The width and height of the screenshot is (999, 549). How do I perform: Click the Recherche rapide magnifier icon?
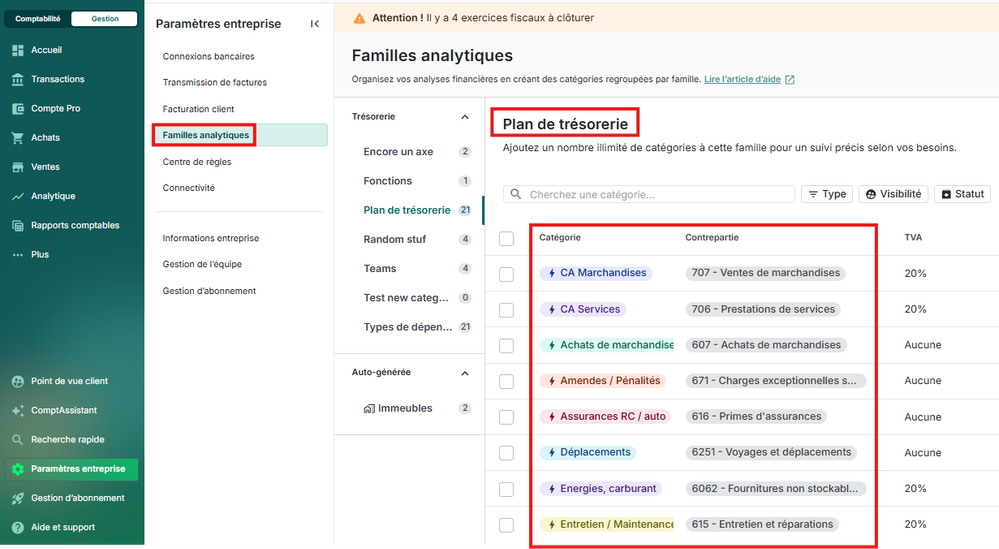click(x=17, y=439)
